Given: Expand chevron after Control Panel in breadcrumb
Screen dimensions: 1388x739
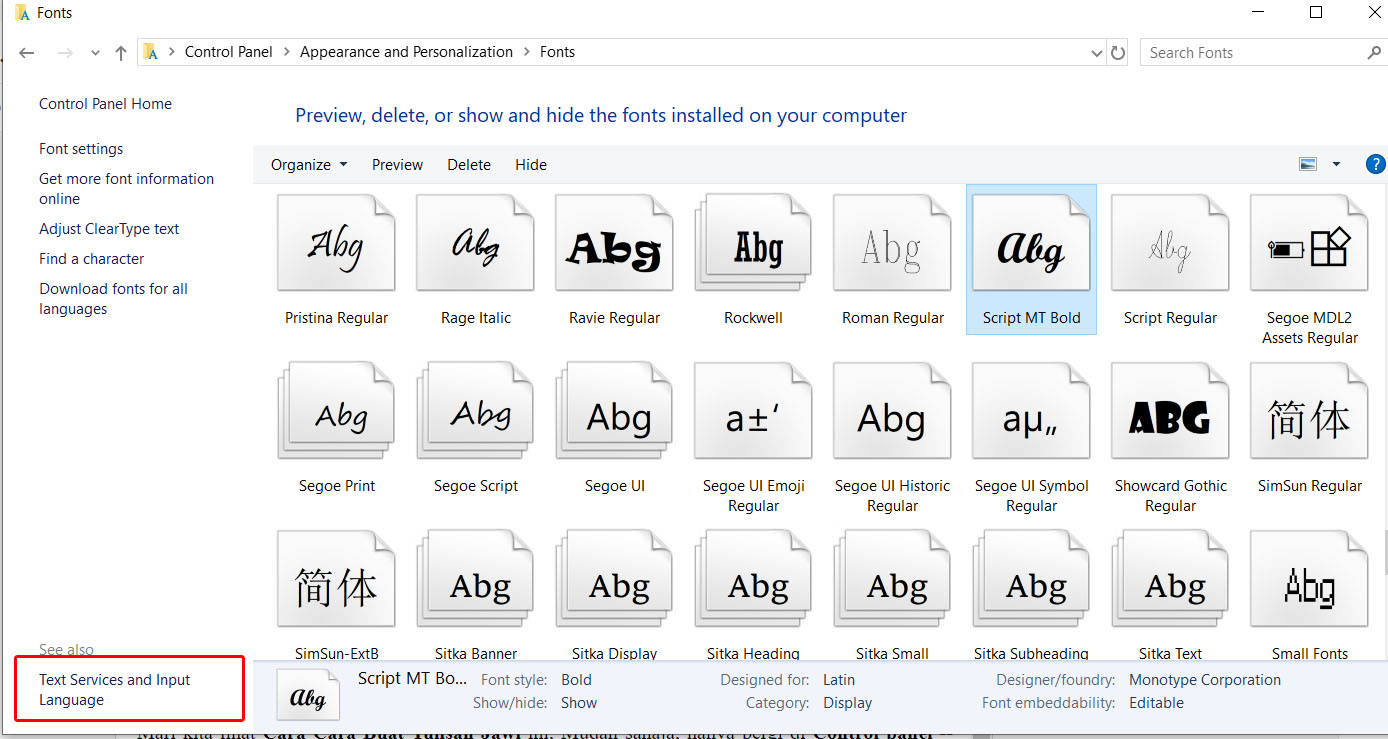Looking at the screenshot, I should (x=286, y=52).
